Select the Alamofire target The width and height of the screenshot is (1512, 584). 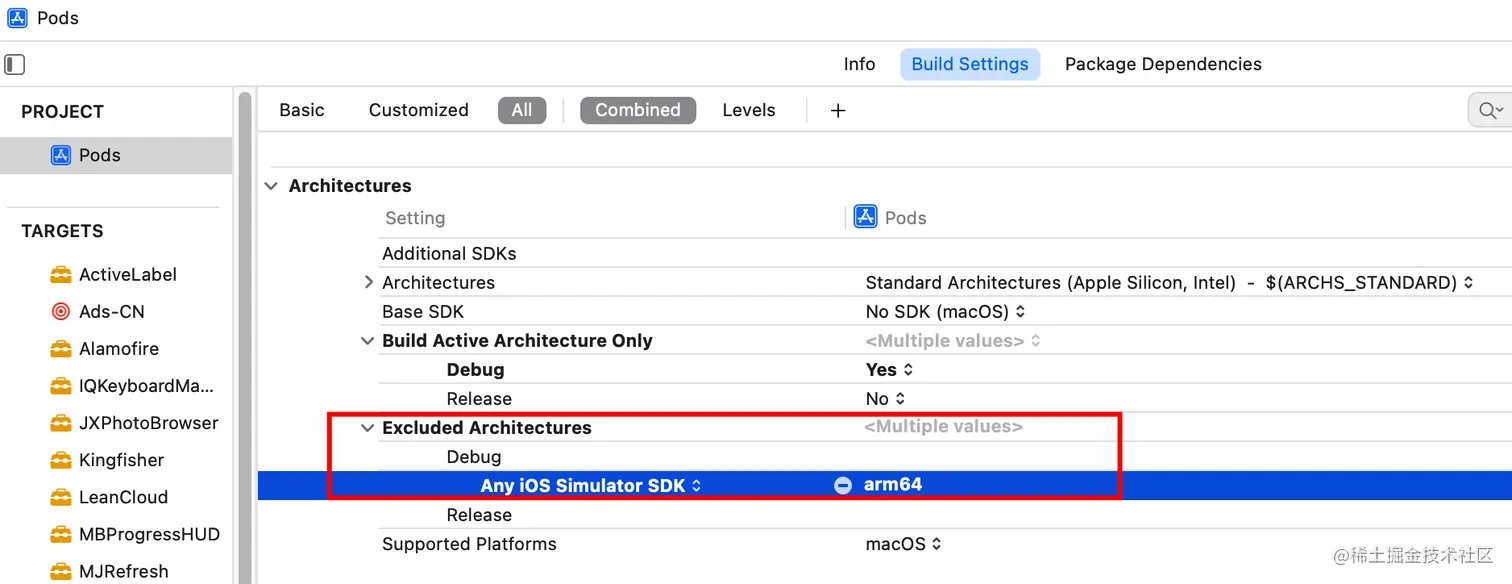click(118, 348)
